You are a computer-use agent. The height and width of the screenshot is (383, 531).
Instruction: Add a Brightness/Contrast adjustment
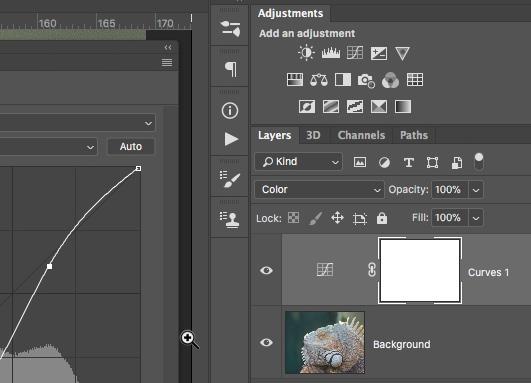(306, 53)
